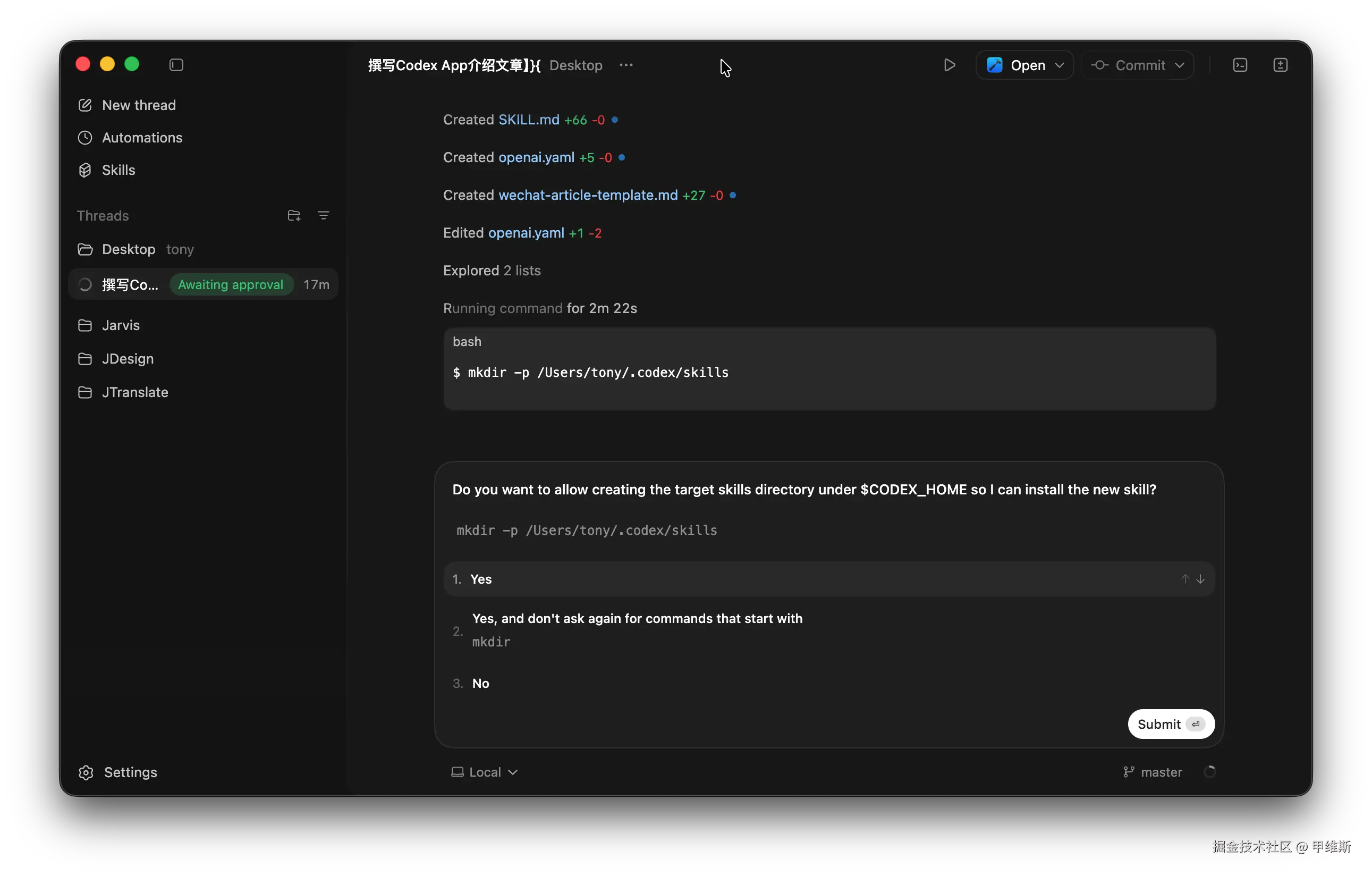Viewport: 1372px width, 875px height.
Task: Click the run play icon in toolbar
Action: [949, 65]
